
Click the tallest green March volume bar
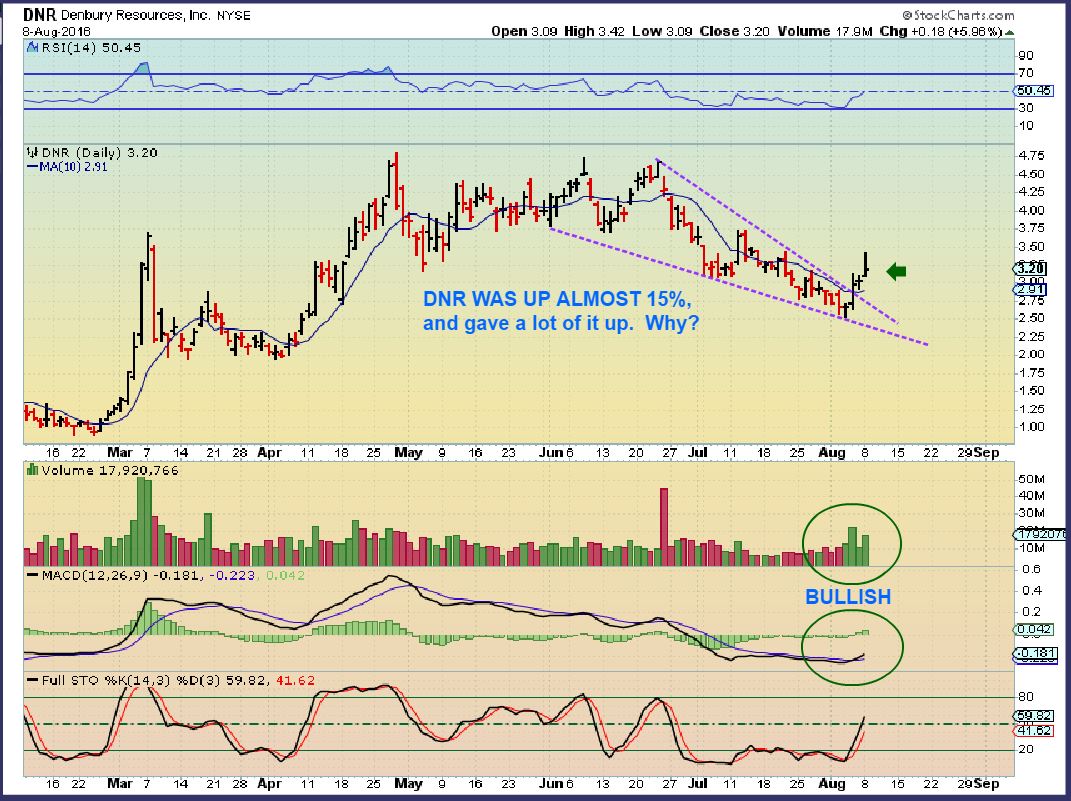pos(141,522)
